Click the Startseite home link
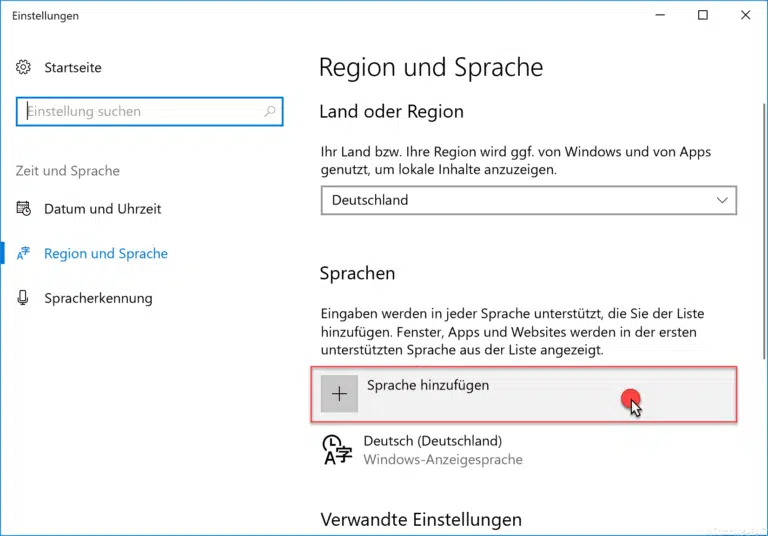Image resolution: width=768 pixels, height=536 pixels. pyautogui.click(x=72, y=68)
